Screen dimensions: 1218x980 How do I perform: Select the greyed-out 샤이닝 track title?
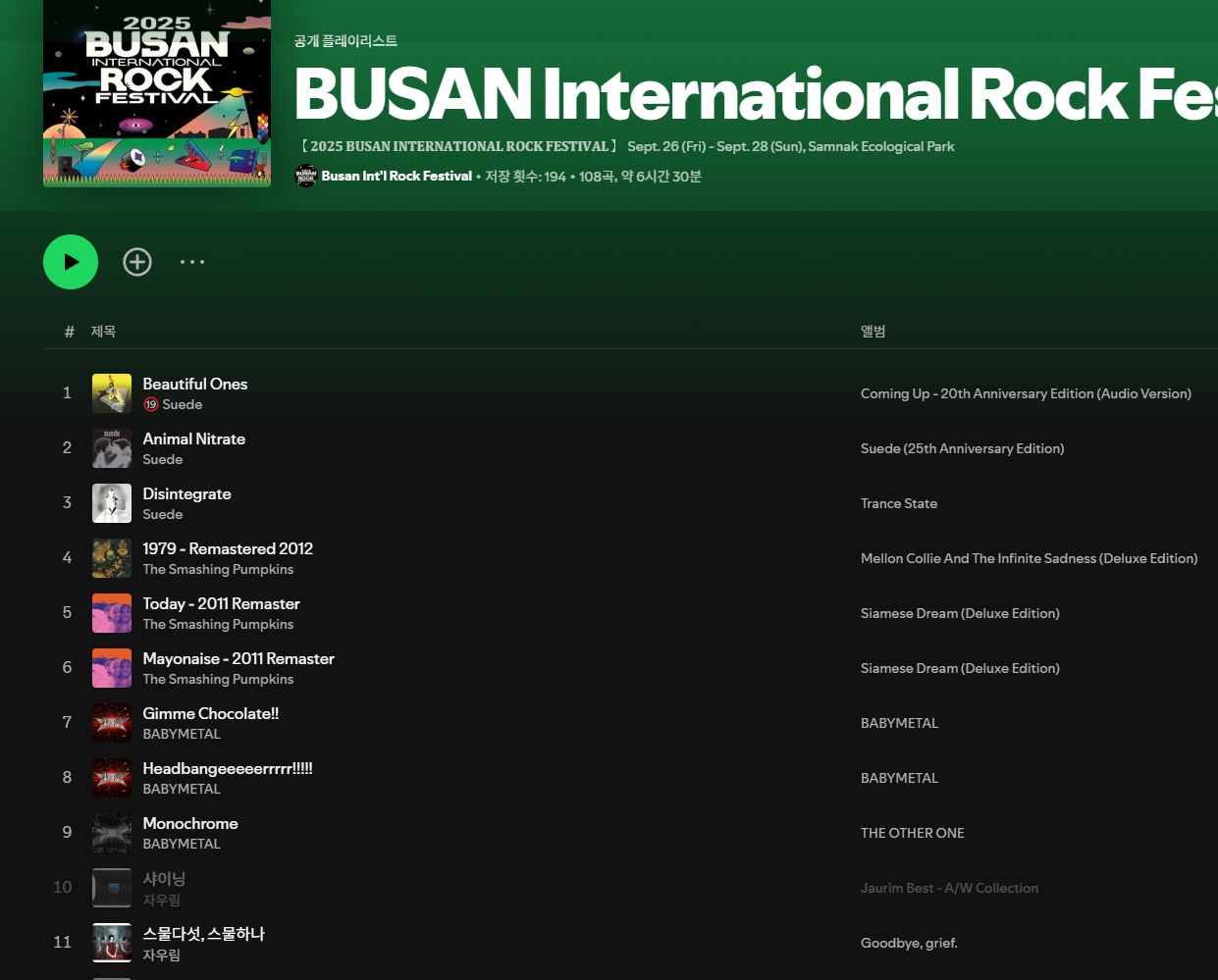coord(164,879)
